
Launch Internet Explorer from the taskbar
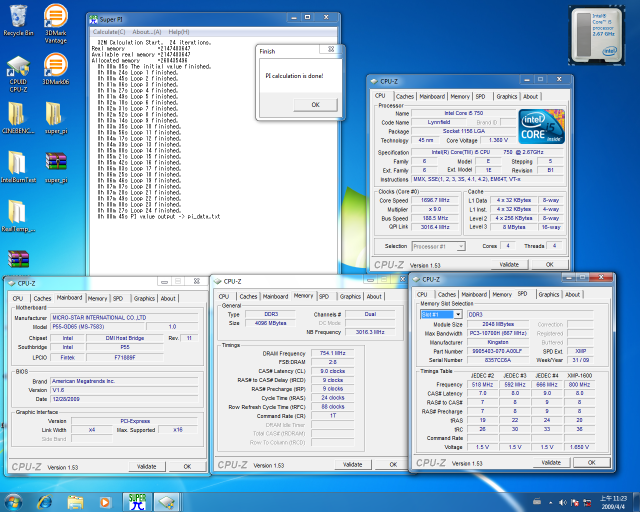[x=44, y=502]
